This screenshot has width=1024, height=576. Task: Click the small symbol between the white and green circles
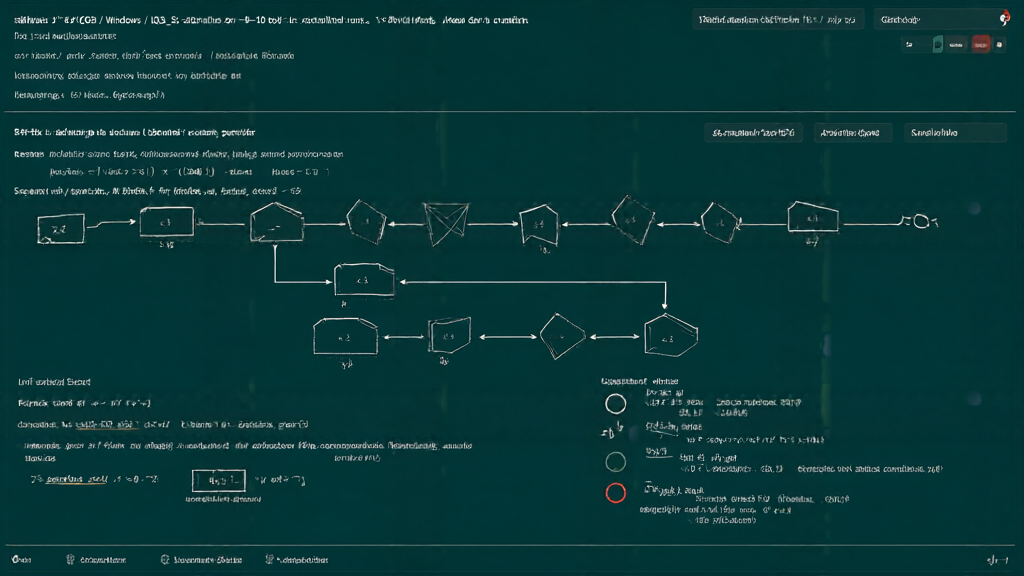click(x=611, y=431)
